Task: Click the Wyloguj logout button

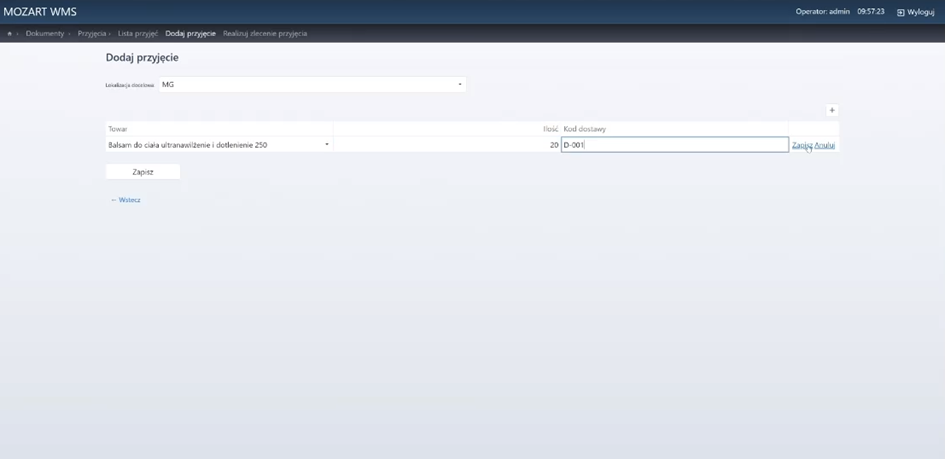Action: (915, 12)
